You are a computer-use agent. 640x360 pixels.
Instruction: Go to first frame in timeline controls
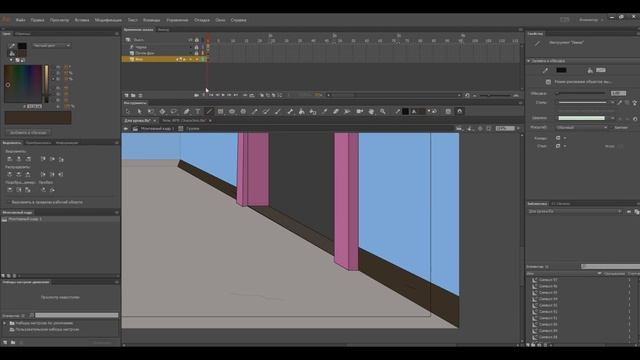pyautogui.click(x=211, y=95)
